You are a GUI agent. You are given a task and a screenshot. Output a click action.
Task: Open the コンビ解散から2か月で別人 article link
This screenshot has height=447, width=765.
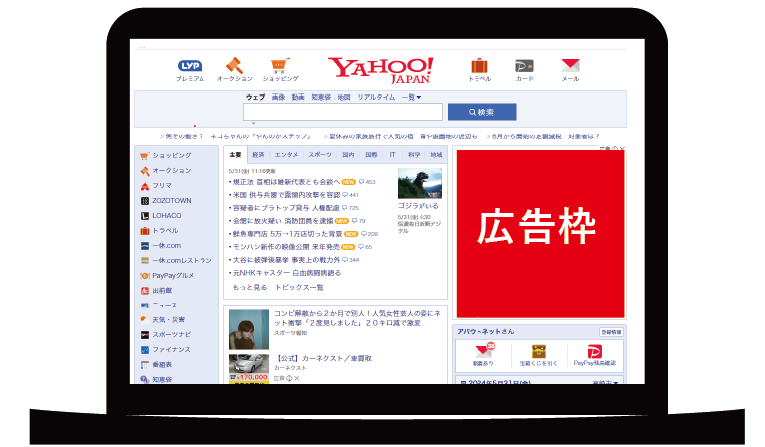[357, 318]
